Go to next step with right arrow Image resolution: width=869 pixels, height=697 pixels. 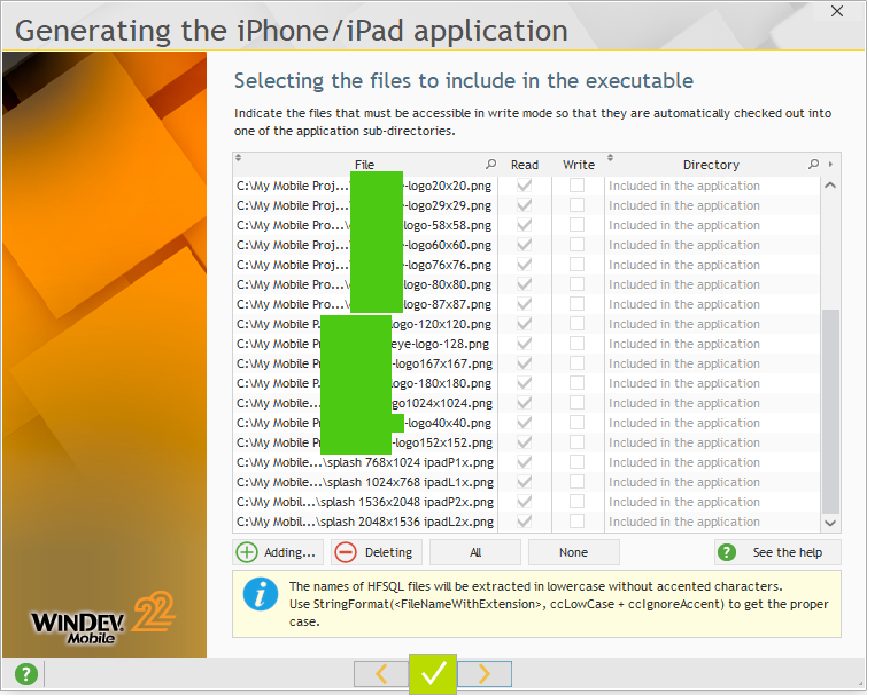click(x=484, y=674)
